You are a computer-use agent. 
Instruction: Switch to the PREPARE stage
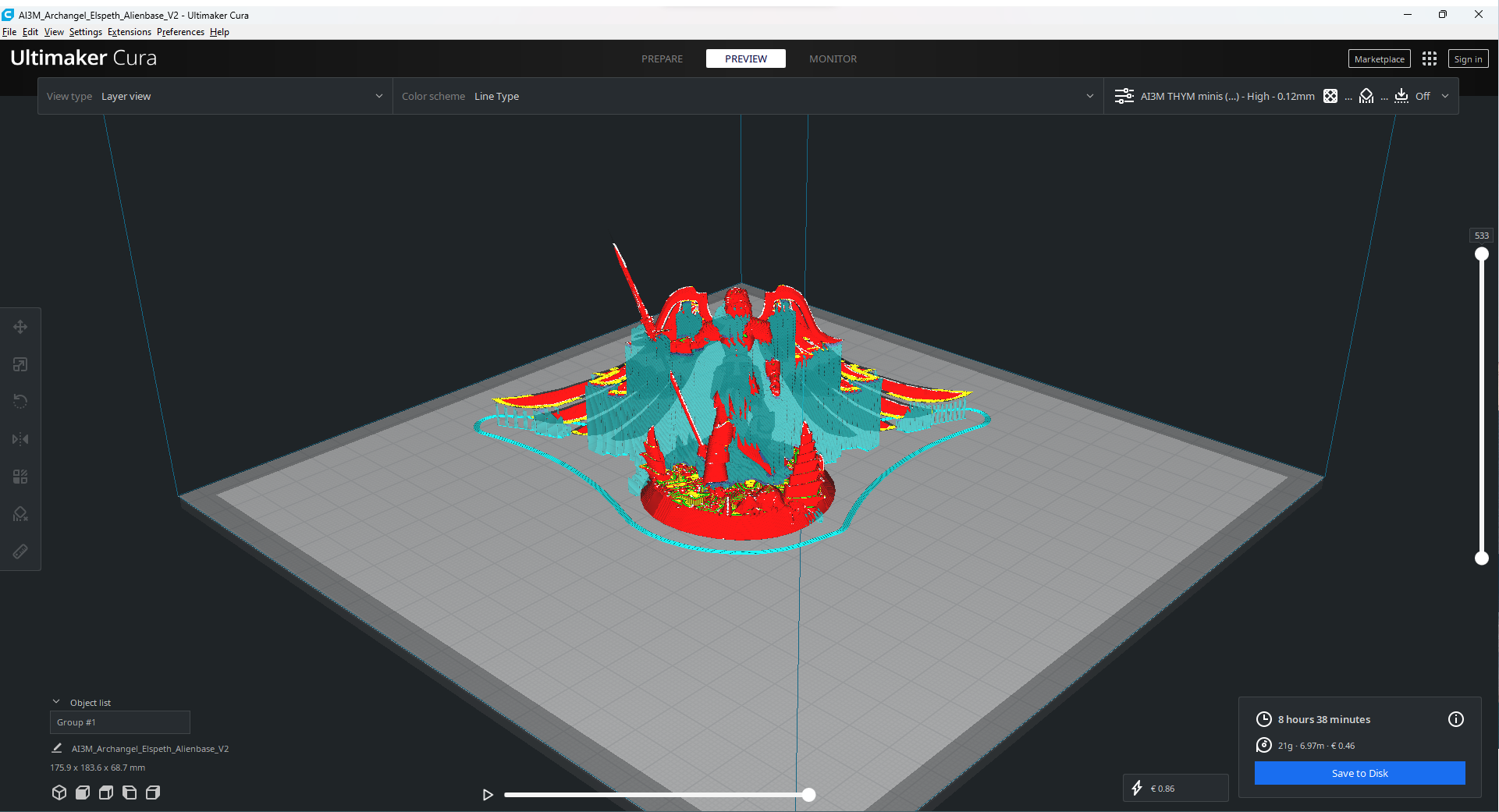coord(662,59)
